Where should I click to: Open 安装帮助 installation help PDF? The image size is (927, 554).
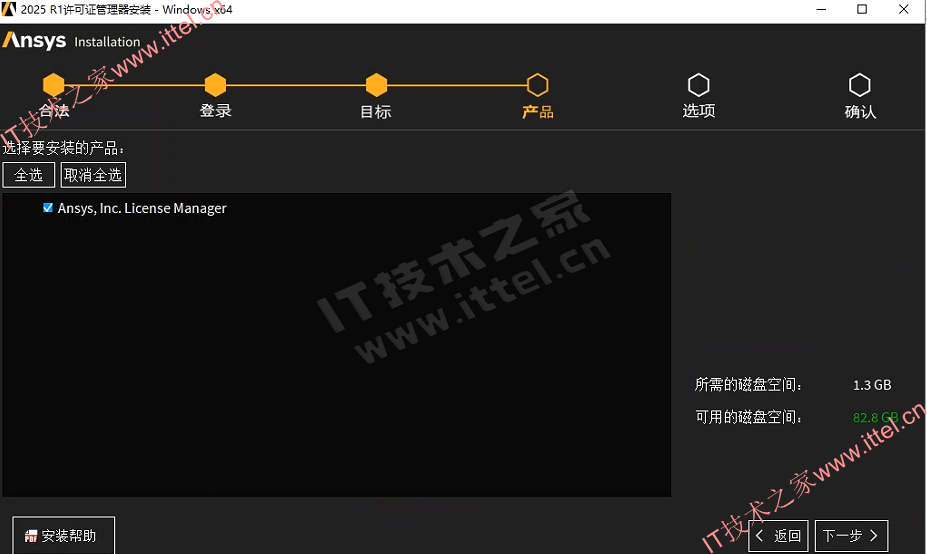pyautogui.click(x=63, y=535)
